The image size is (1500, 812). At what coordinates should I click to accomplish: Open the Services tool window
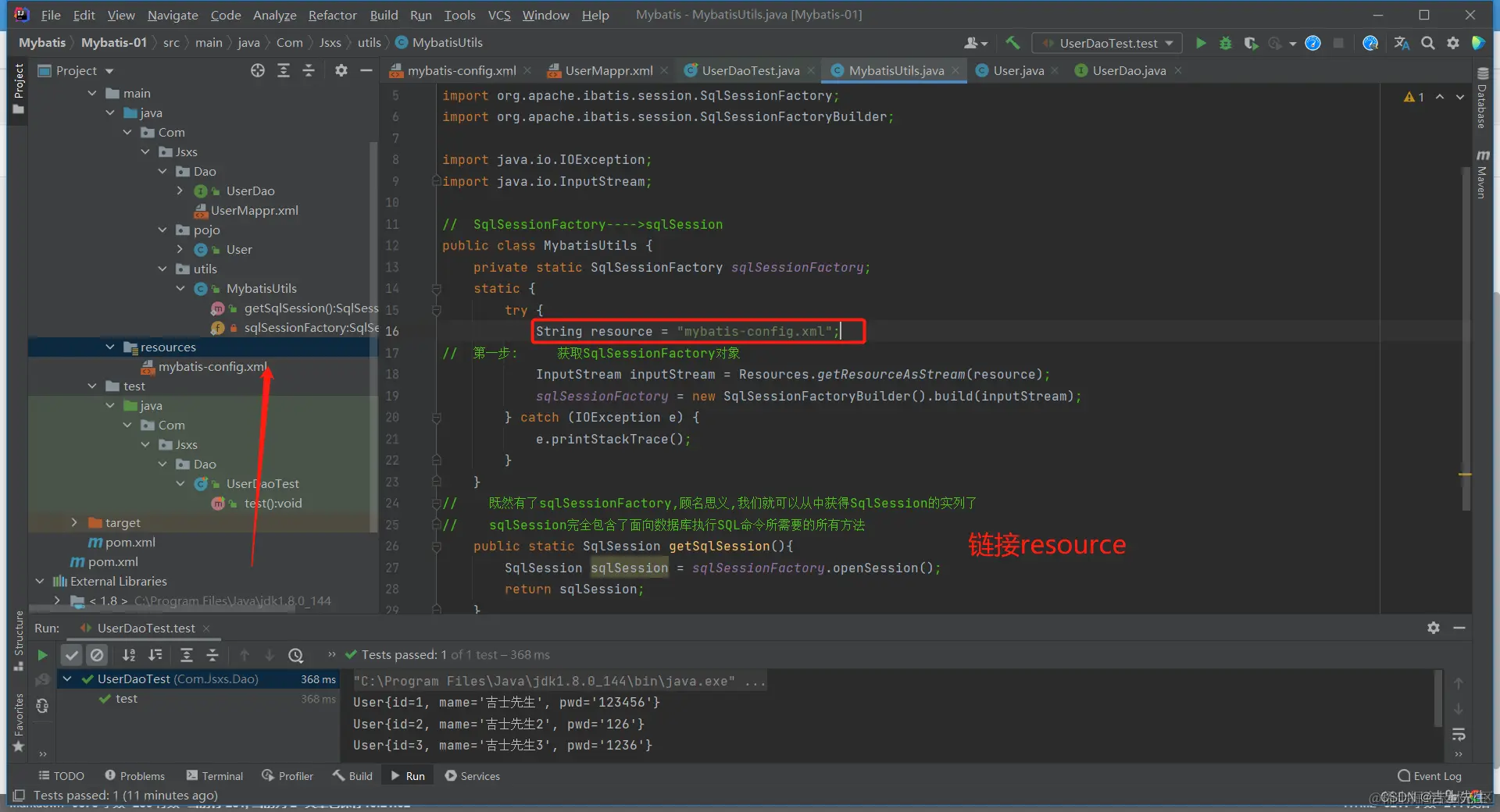click(473, 776)
